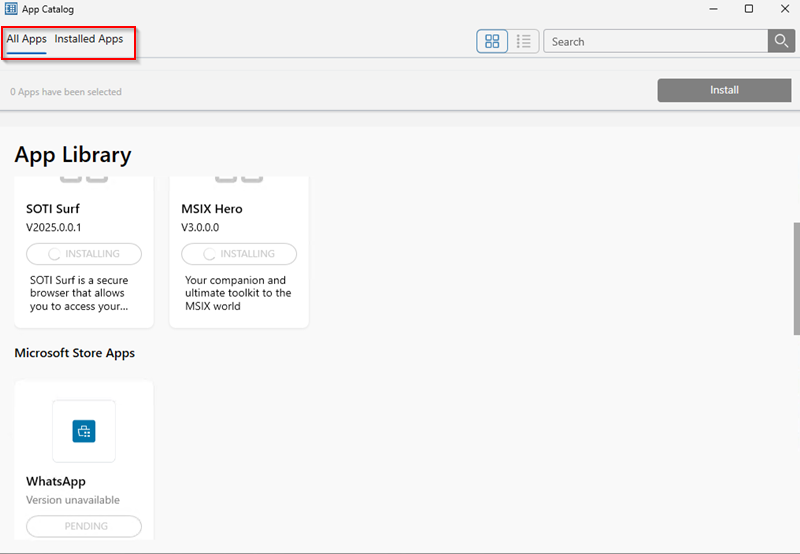Open the MSIX Hero app title
This screenshot has height=554, width=800.
pos(212,209)
